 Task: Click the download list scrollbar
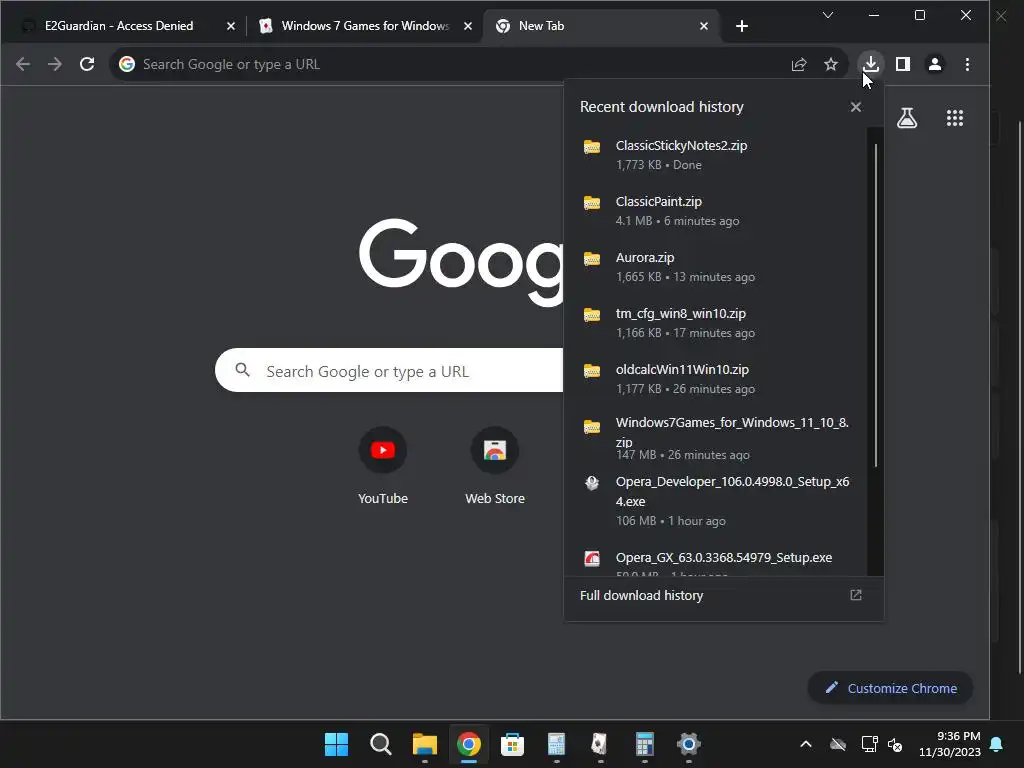[875, 304]
